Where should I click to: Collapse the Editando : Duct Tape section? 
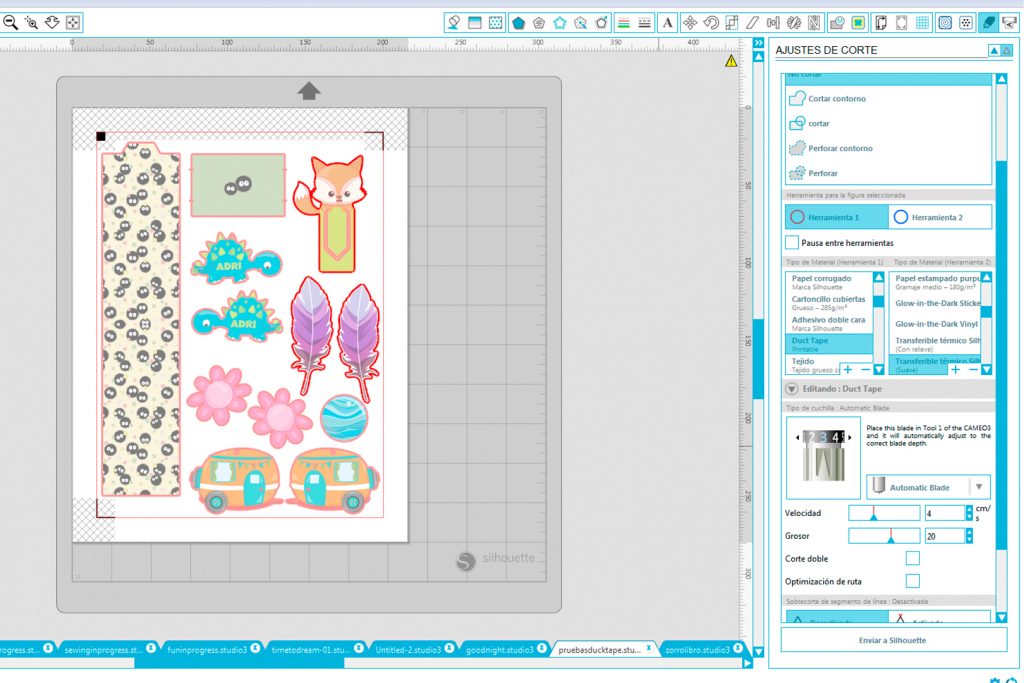coord(792,389)
